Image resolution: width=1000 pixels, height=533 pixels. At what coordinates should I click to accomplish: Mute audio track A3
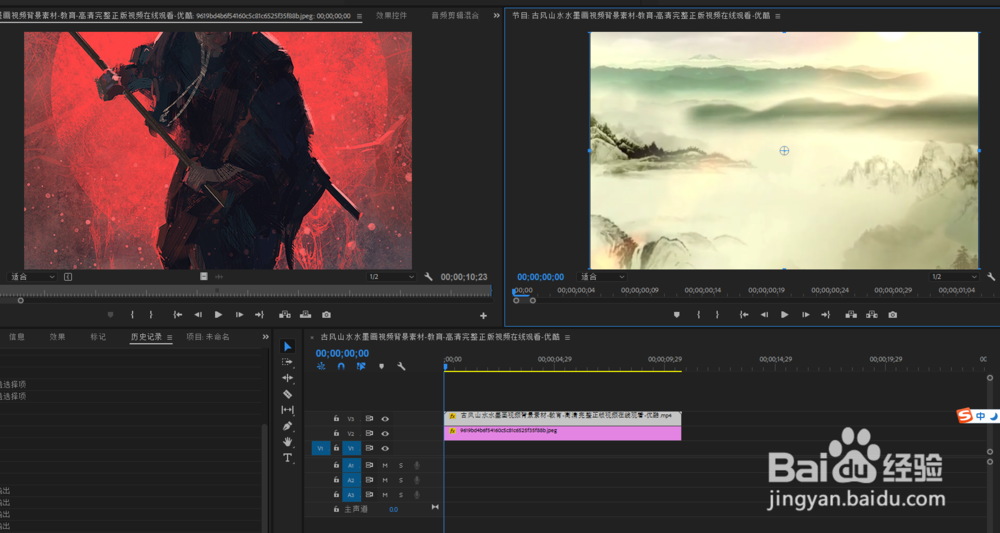click(385, 495)
